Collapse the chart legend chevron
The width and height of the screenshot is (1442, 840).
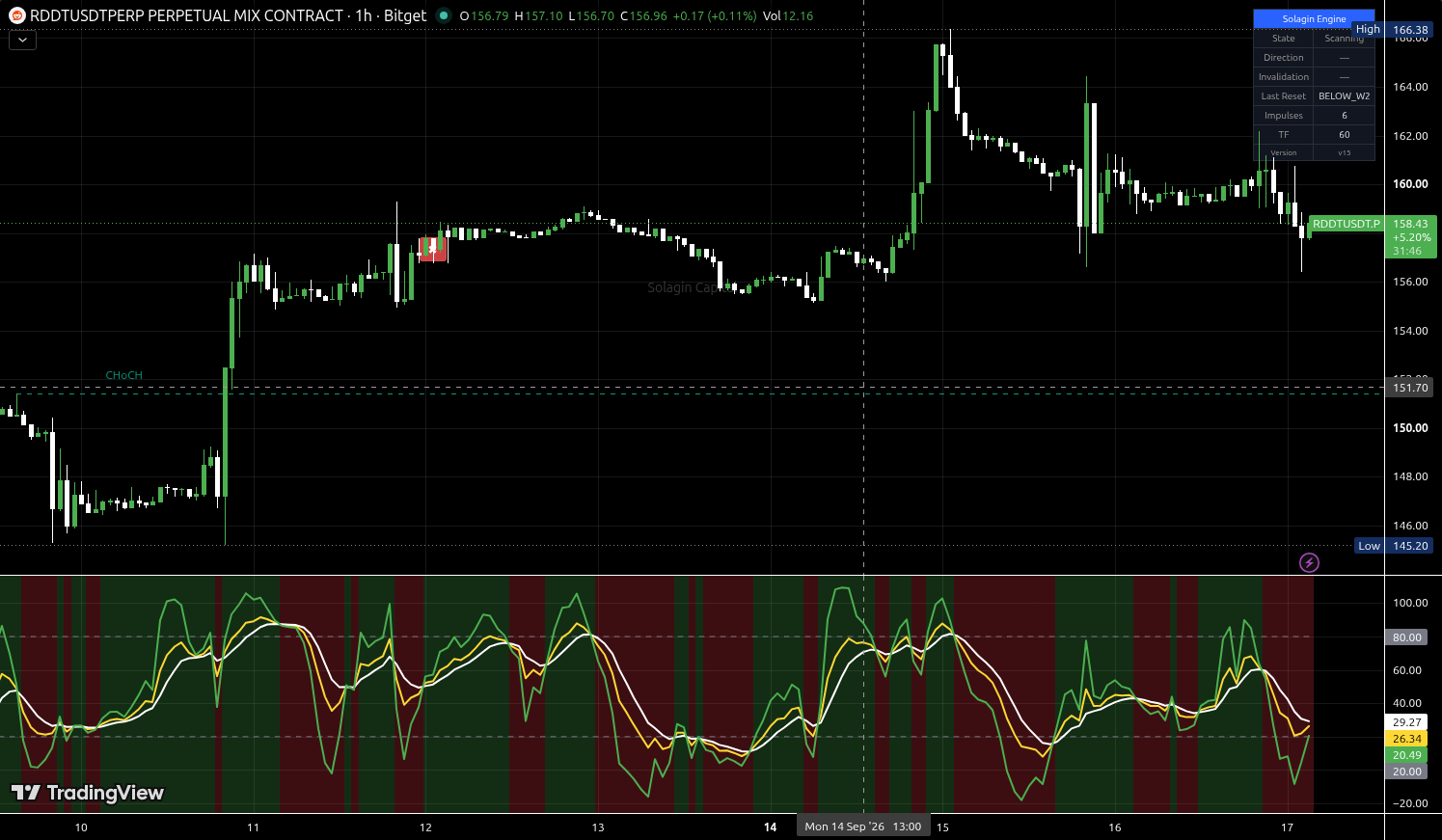point(22,40)
